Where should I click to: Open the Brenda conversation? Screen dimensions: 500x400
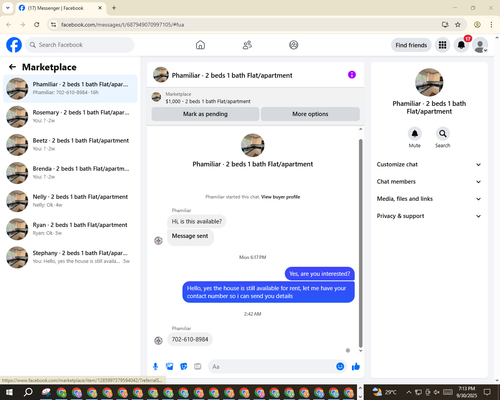70,173
